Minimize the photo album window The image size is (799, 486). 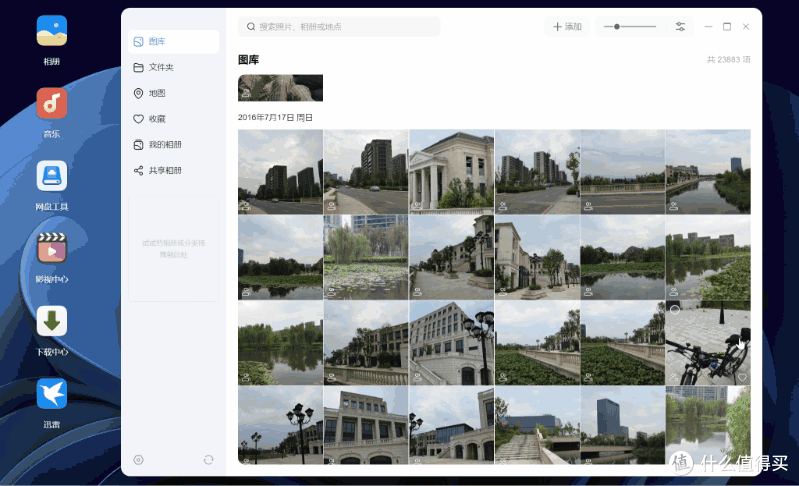point(708,26)
